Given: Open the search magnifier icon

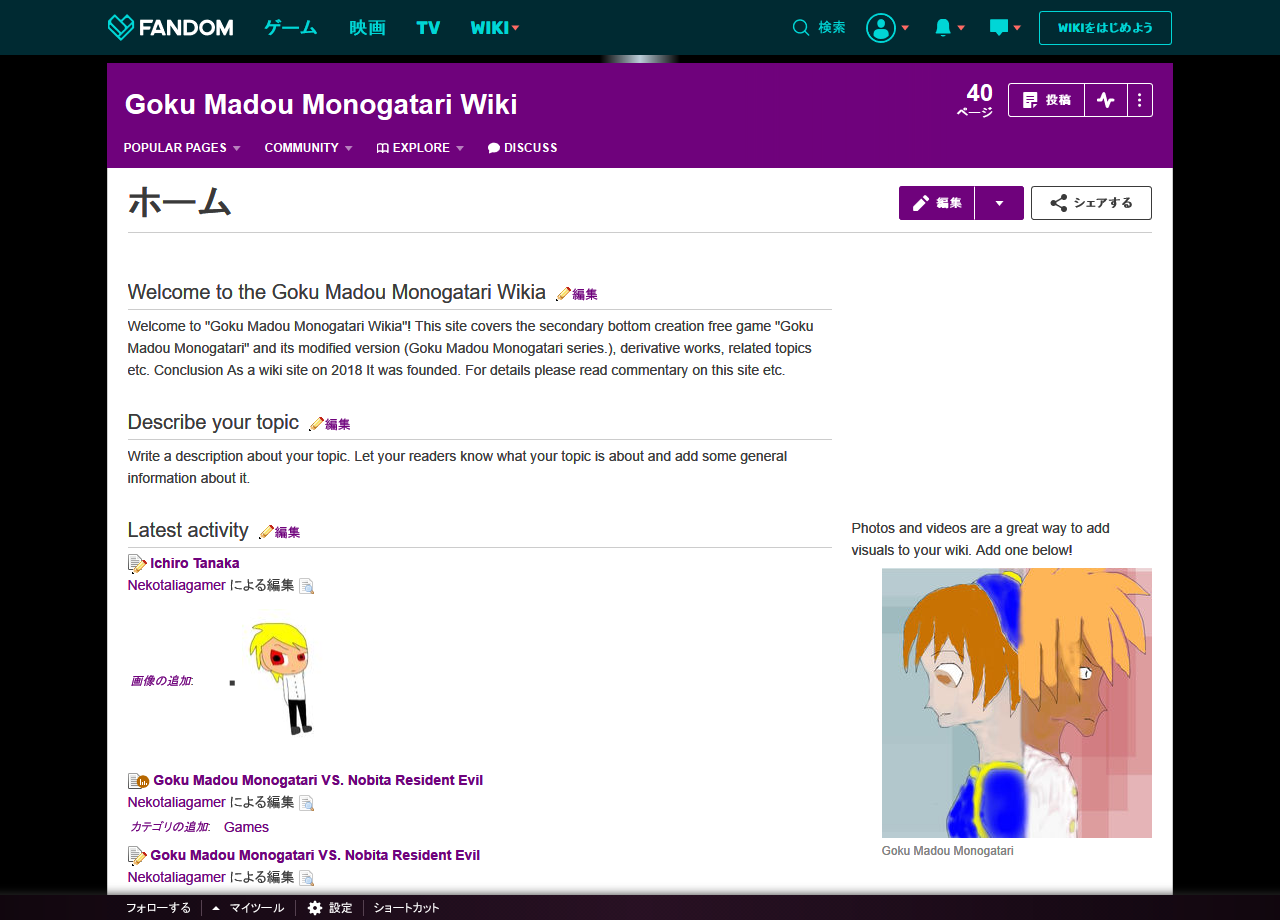Looking at the screenshot, I should [801, 28].
